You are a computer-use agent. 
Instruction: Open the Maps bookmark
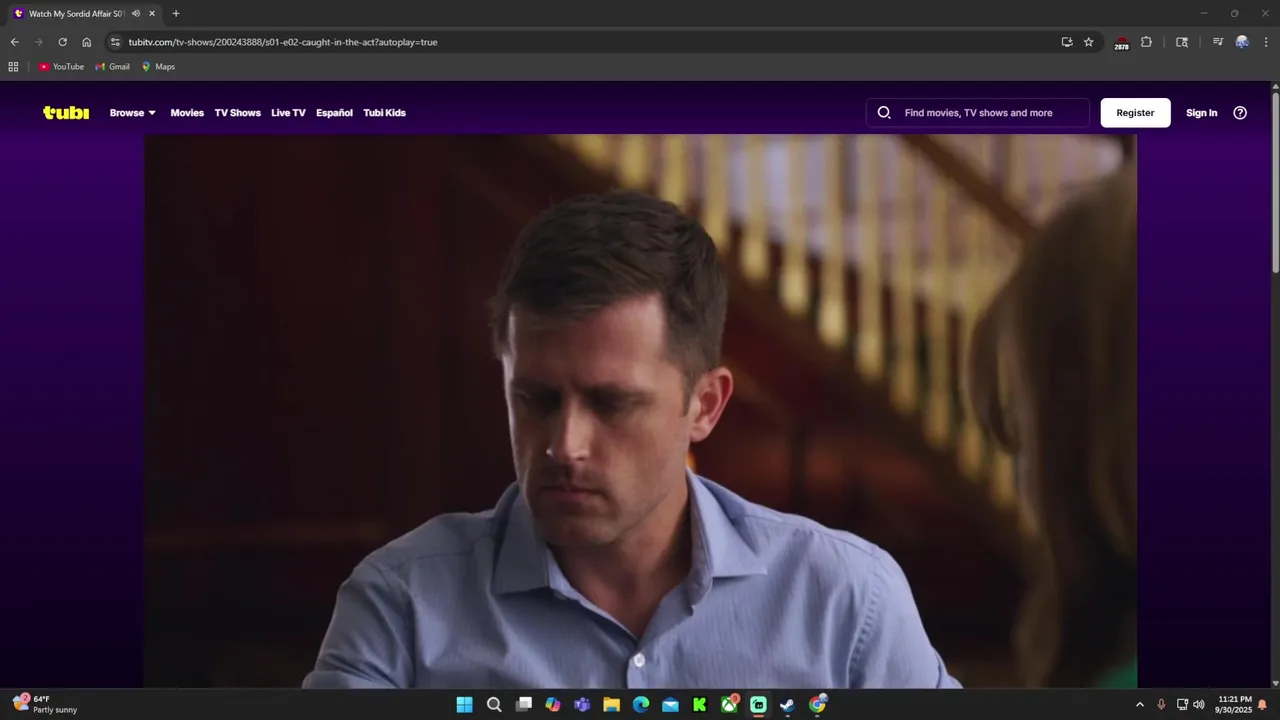158,67
